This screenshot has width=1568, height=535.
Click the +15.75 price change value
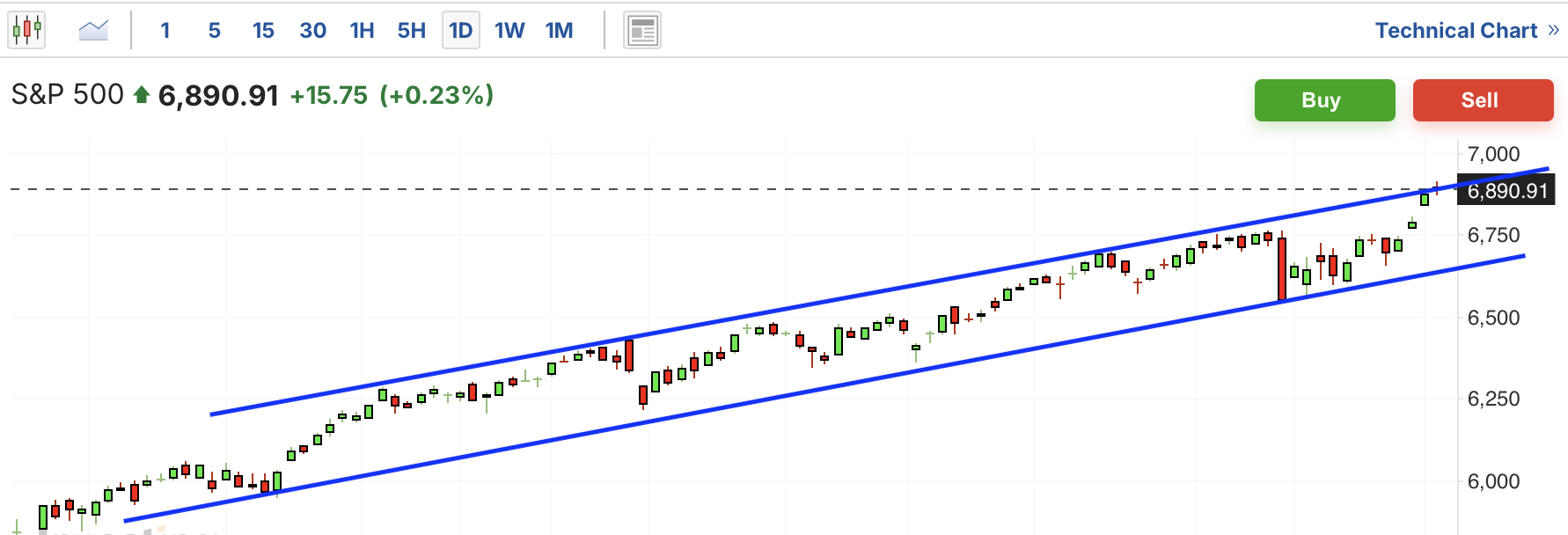point(329,95)
